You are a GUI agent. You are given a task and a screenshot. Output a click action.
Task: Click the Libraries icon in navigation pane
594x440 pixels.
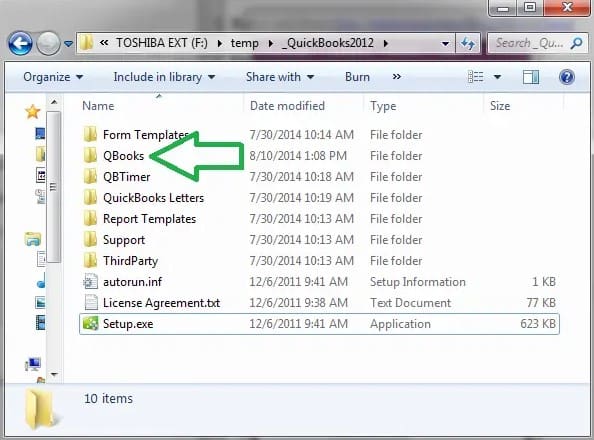pos(33,239)
